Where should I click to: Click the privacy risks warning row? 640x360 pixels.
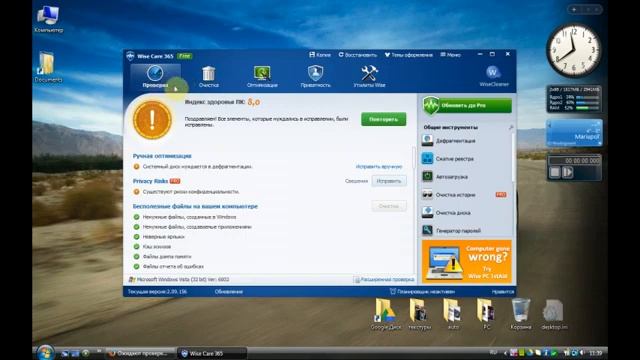[186, 191]
